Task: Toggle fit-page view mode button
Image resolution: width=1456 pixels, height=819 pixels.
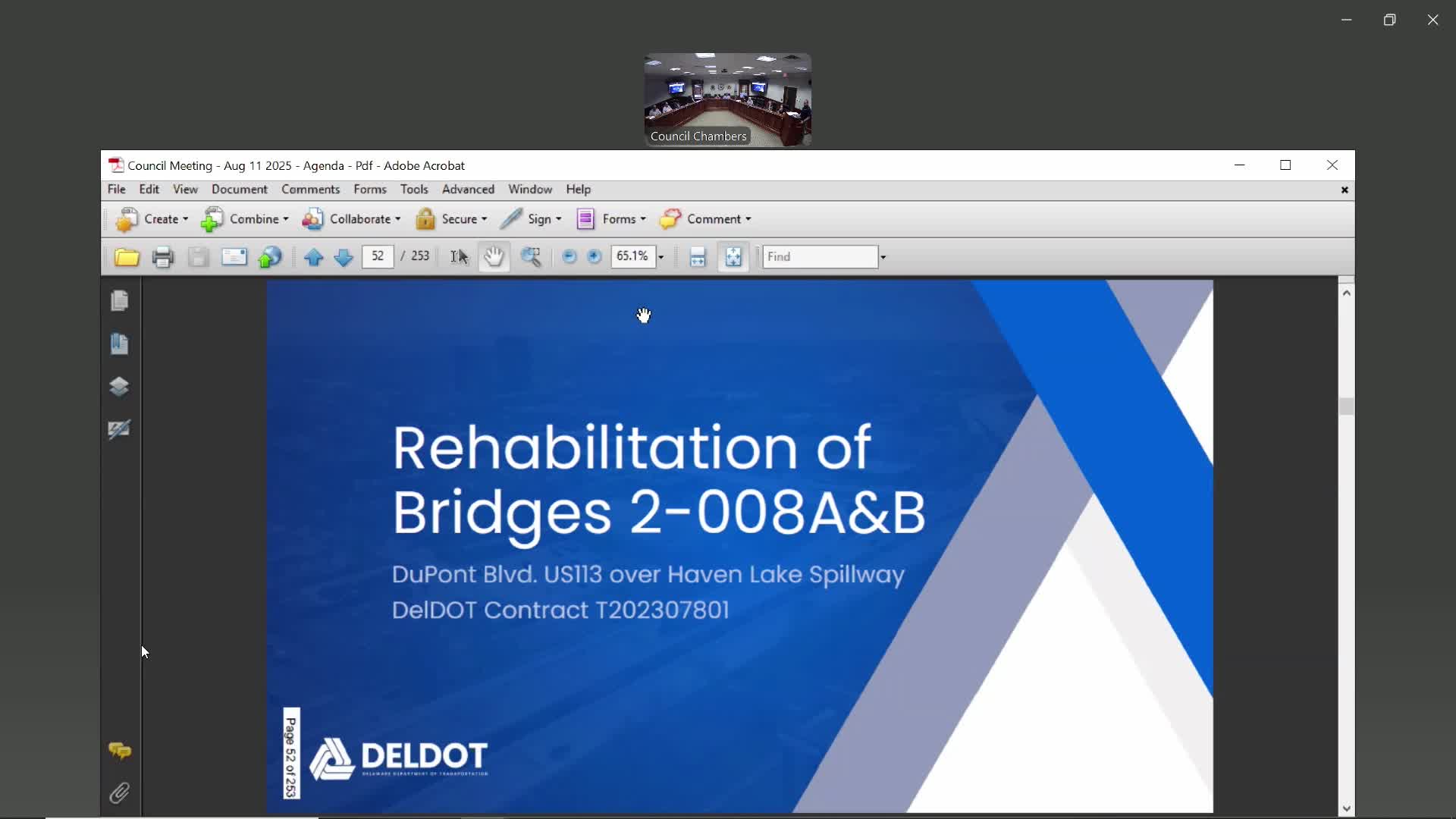Action: tap(733, 257)
